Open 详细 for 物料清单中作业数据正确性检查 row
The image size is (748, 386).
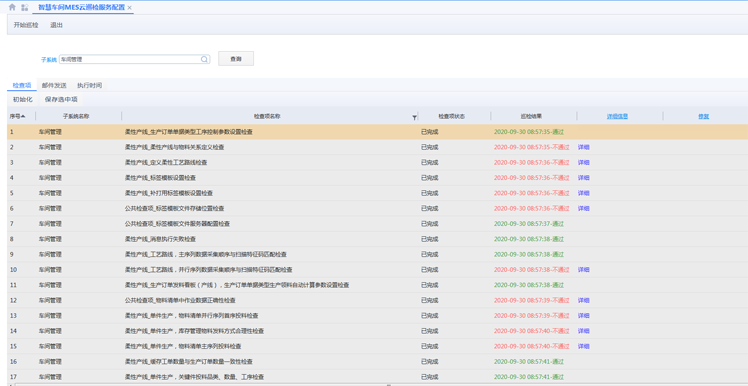pyautogui.click(x=583, y=300)
